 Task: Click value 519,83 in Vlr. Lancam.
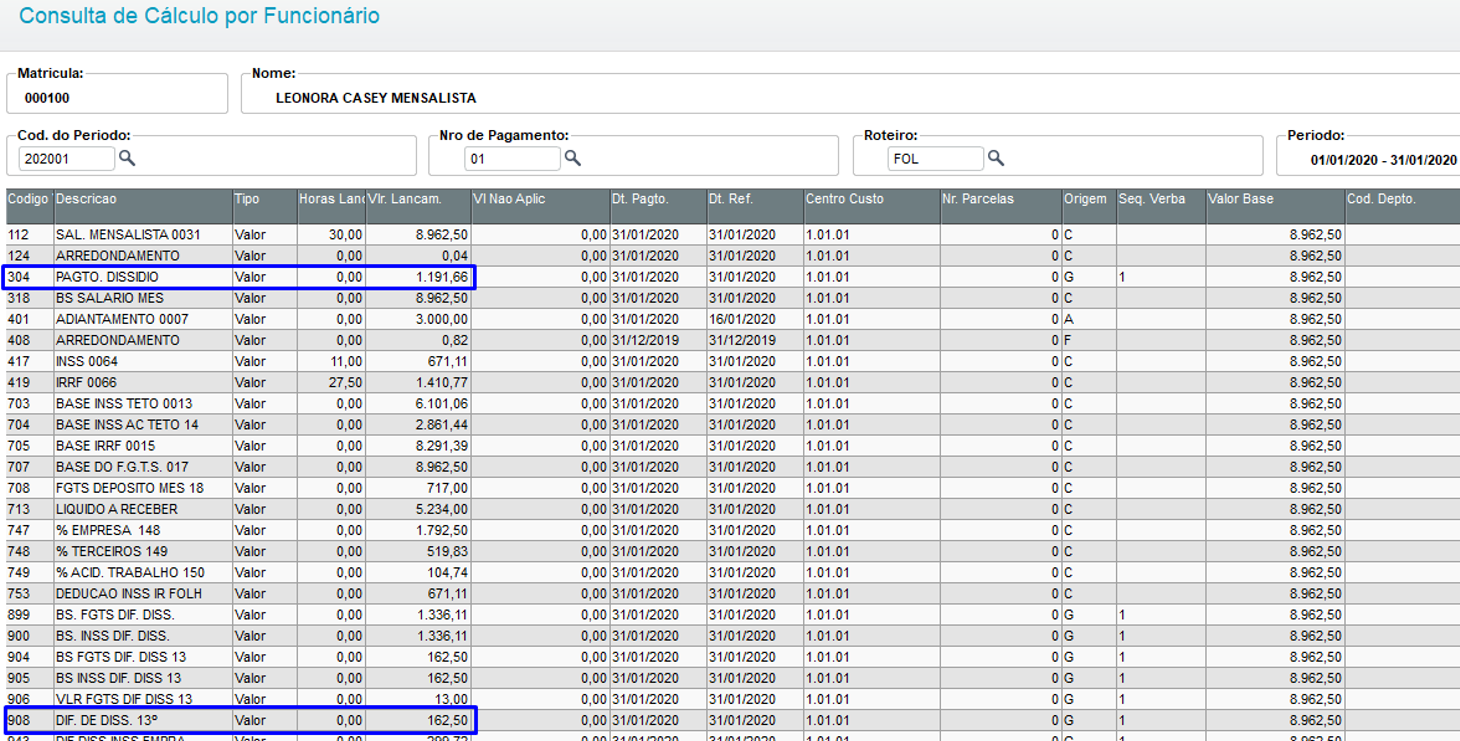coord(448,551)
